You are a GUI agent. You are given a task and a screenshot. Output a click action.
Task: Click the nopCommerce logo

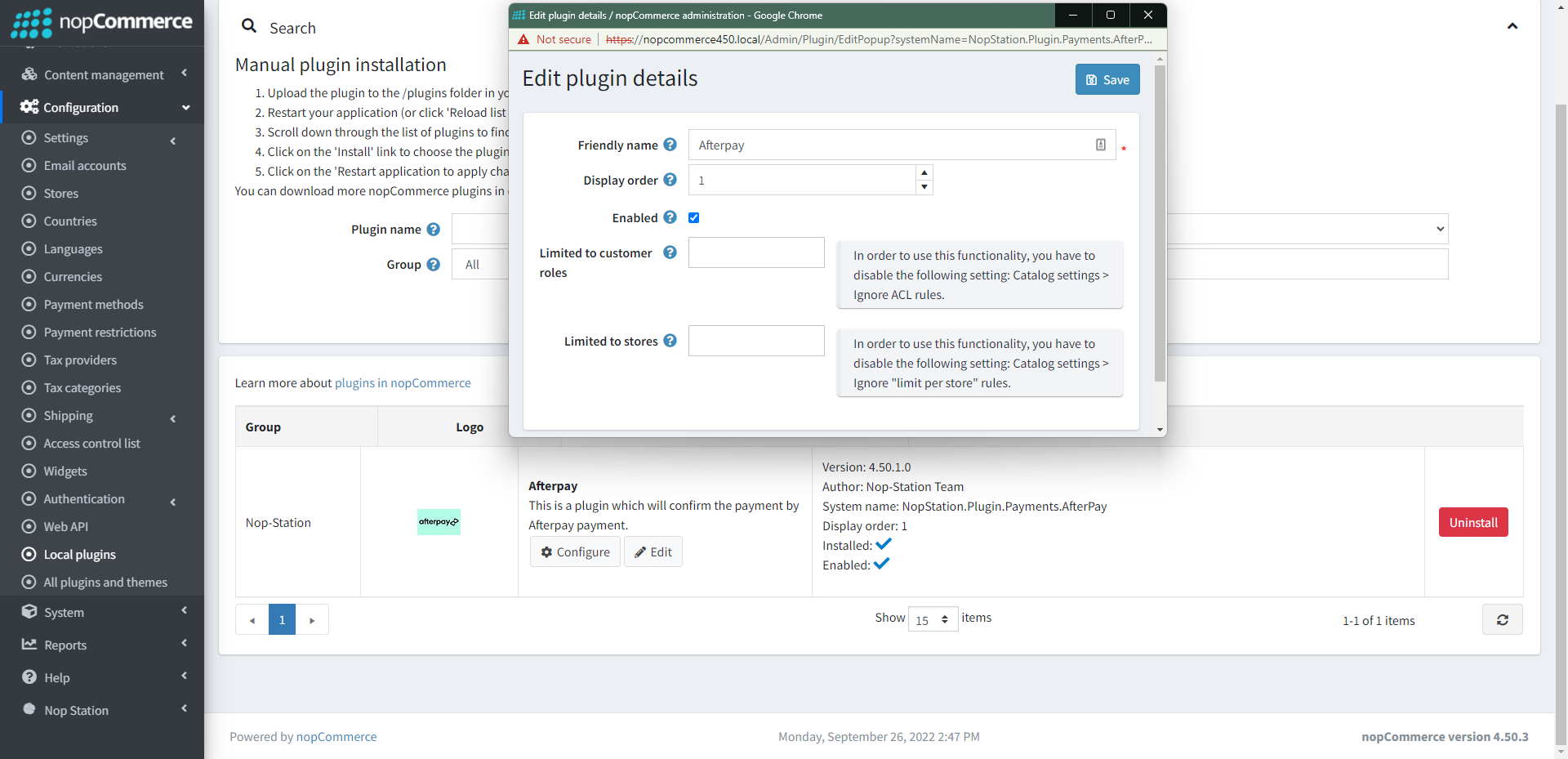tap(102, 22)
